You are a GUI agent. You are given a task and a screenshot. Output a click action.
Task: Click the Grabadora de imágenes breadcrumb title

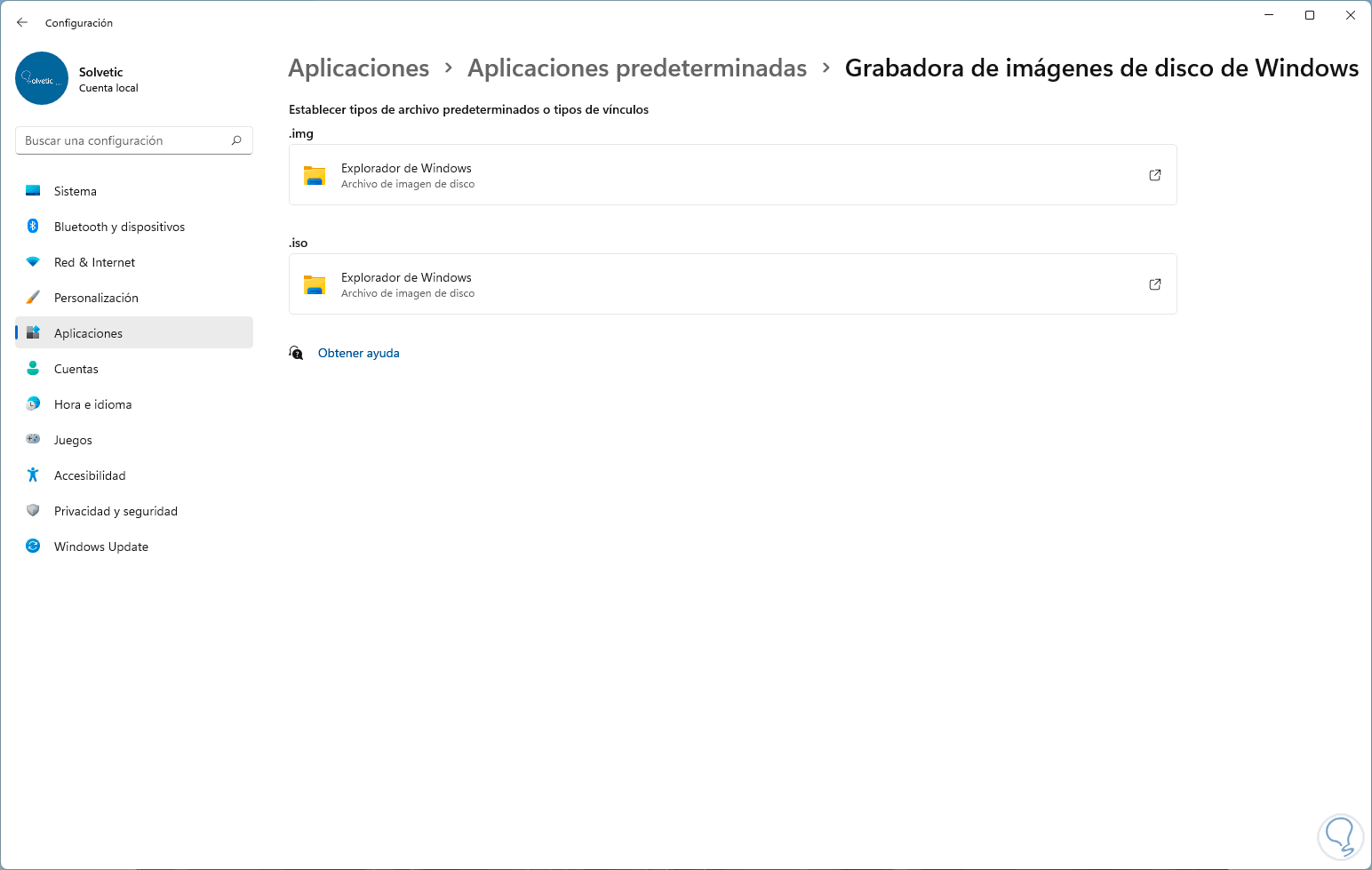[x=1102, y=68]
